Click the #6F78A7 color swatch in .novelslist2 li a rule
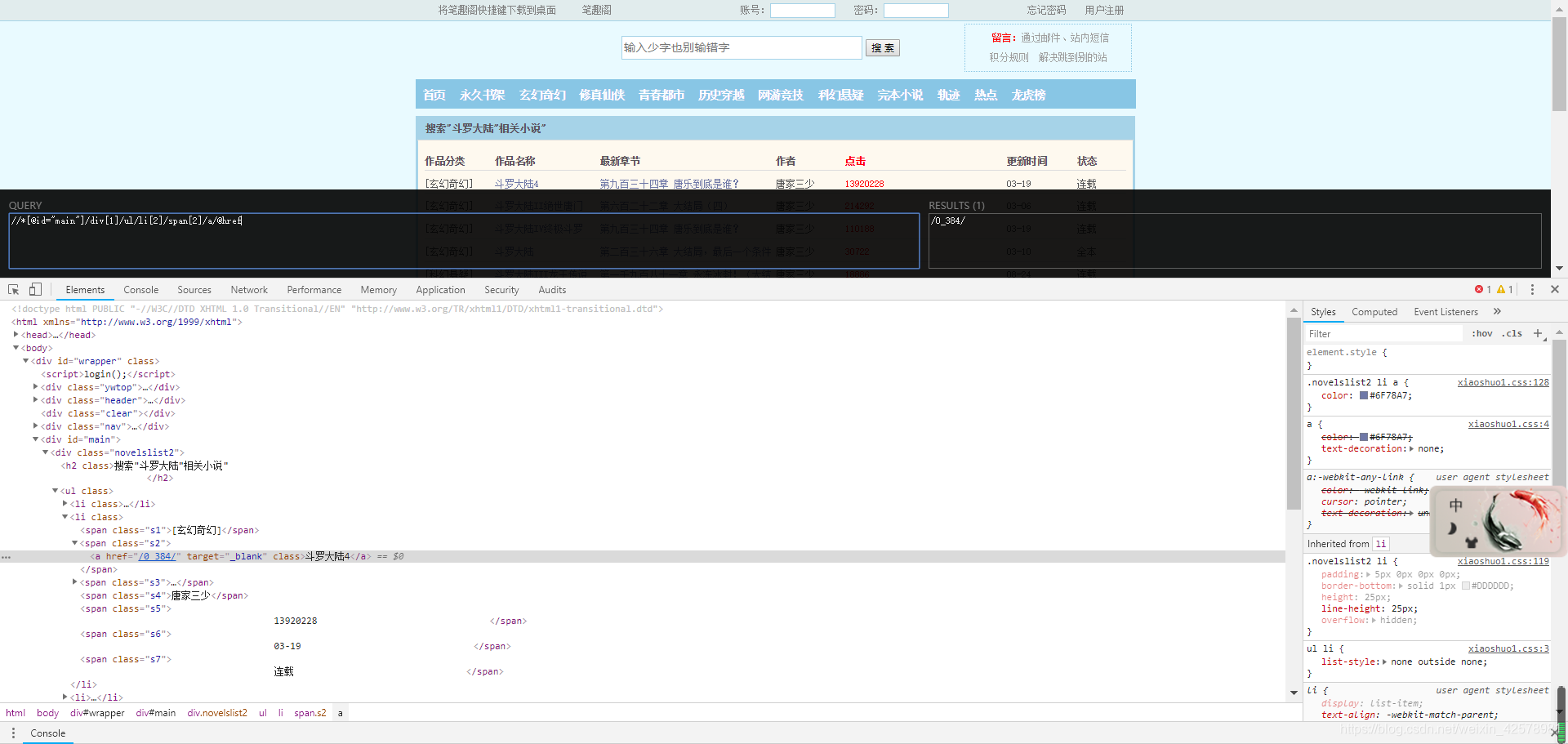This screenshot has height=744, width=1568. pyautogui.click(x=1364, y=395)
